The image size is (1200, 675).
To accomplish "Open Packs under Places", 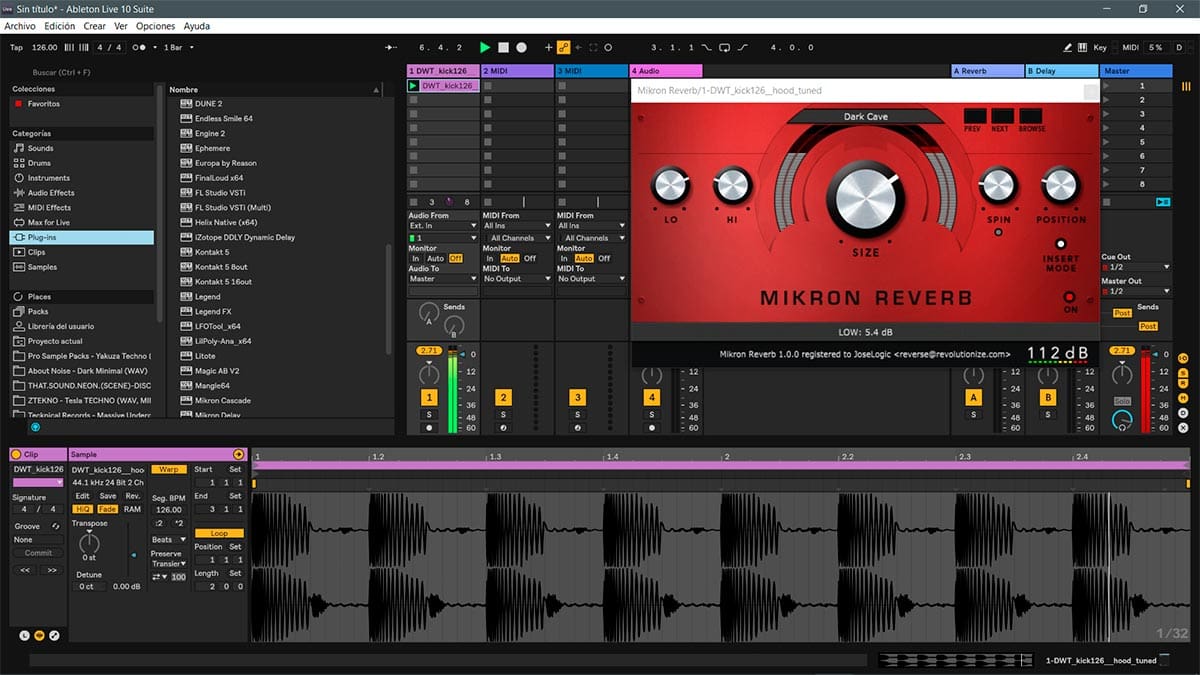I will click(38, 312).
